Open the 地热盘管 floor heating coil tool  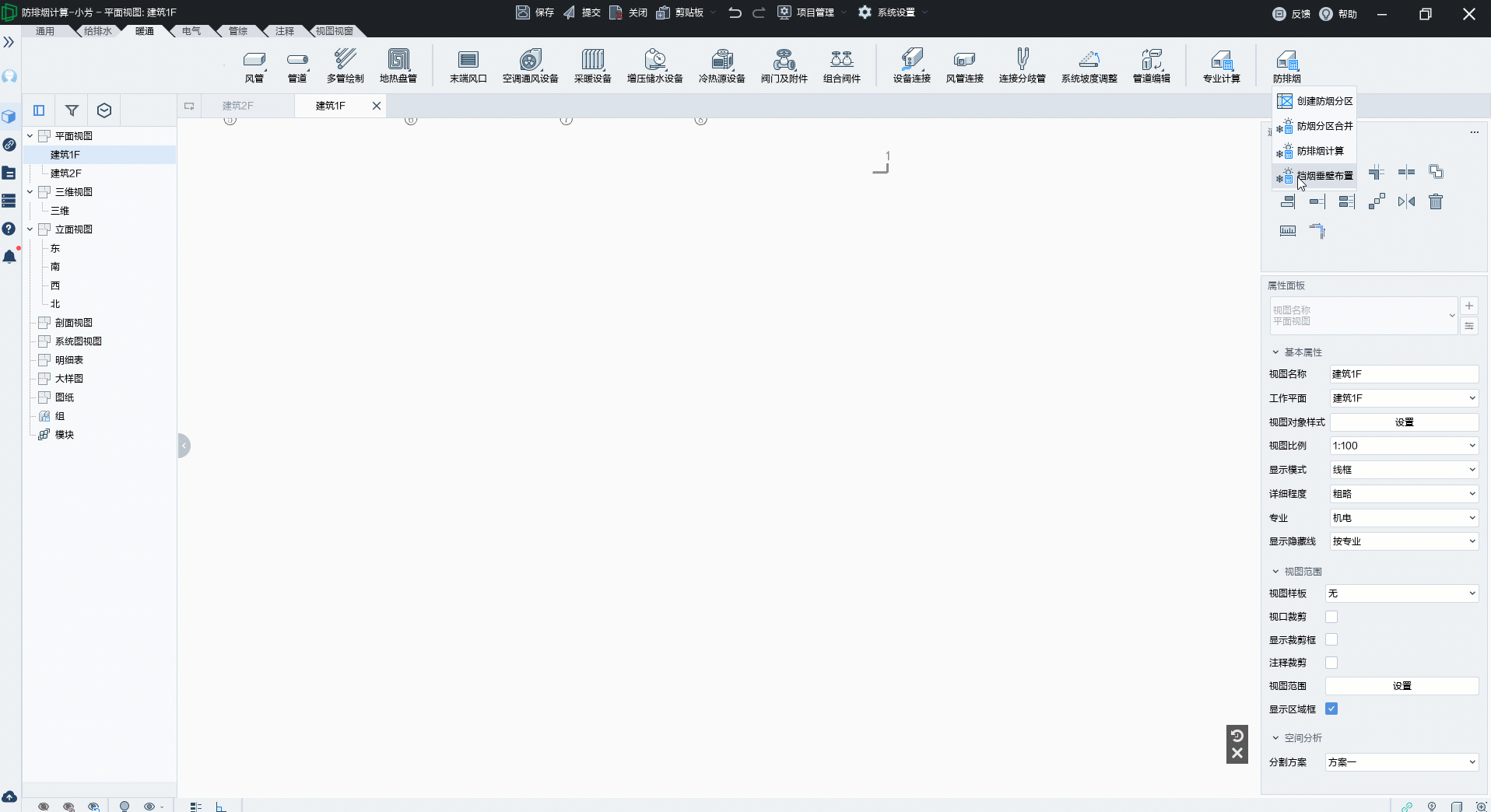coord(398,65)
